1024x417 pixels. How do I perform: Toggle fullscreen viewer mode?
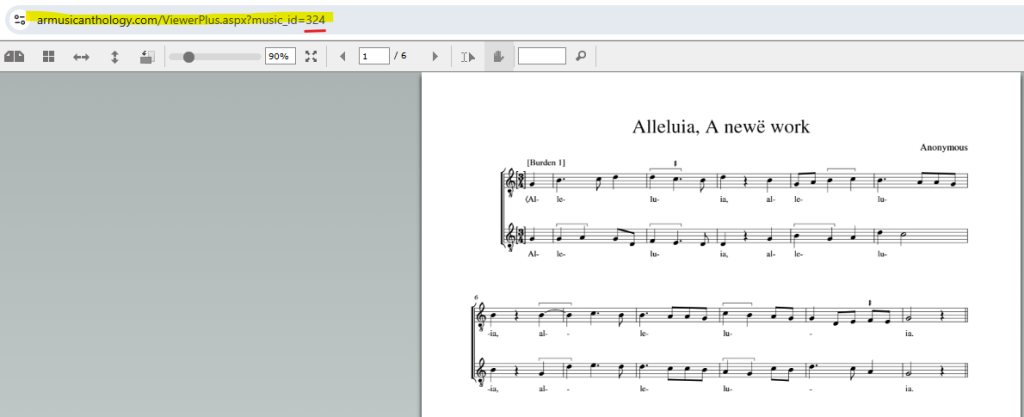(311, 56)
